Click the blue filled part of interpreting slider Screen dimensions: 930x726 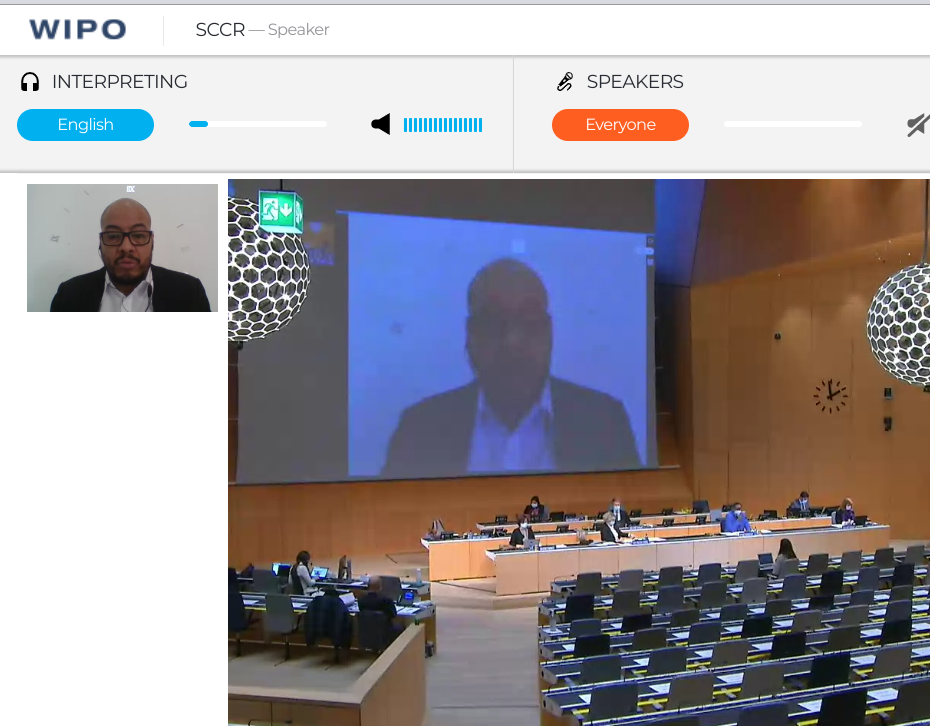coord(199,124)
